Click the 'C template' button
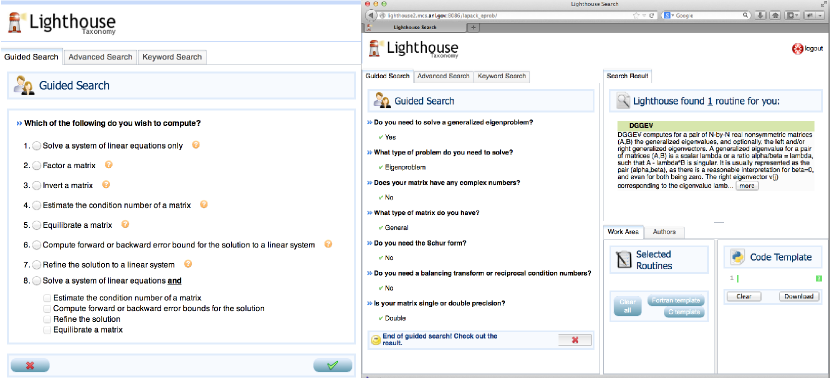The image size is (830, 378). 684,312
